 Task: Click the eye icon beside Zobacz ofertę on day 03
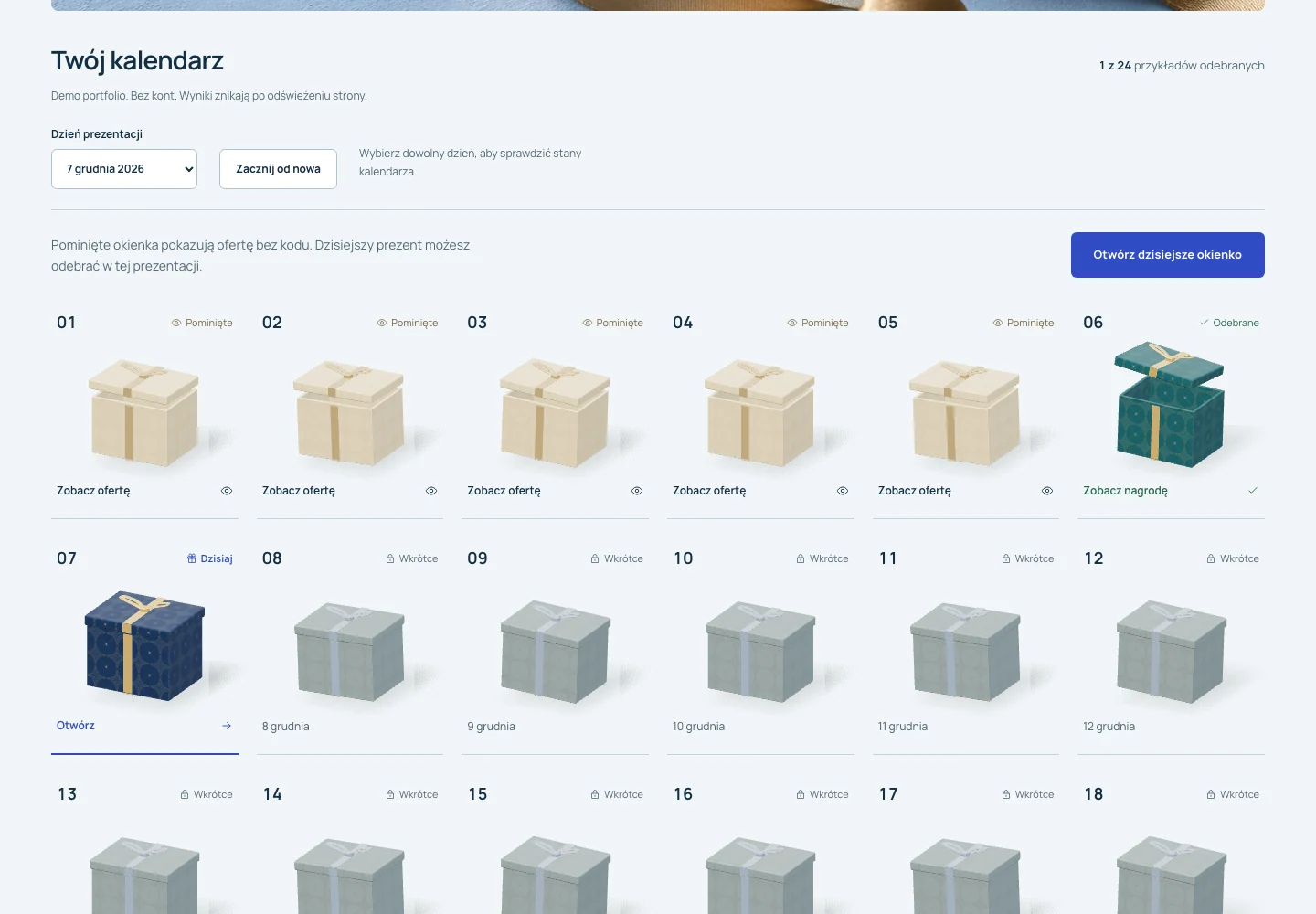point(637,491)
